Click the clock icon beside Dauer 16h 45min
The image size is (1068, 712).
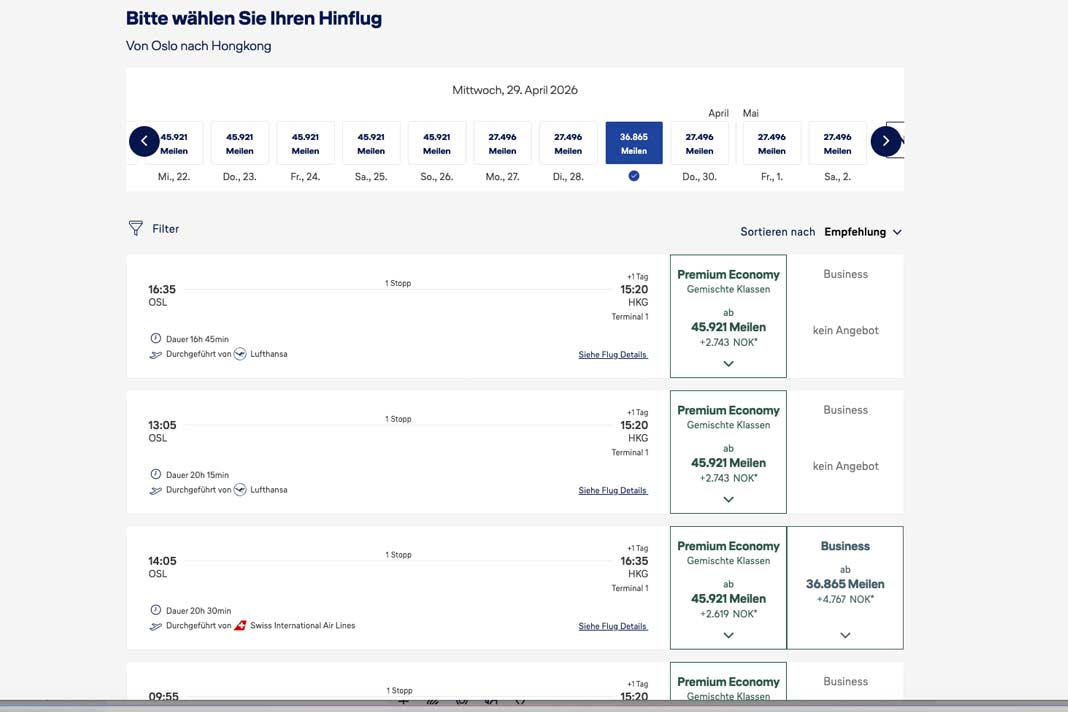click(156, 339)
